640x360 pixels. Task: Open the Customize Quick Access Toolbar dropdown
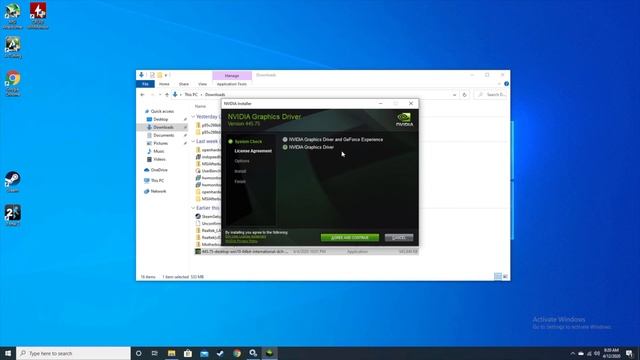[166, 76]
